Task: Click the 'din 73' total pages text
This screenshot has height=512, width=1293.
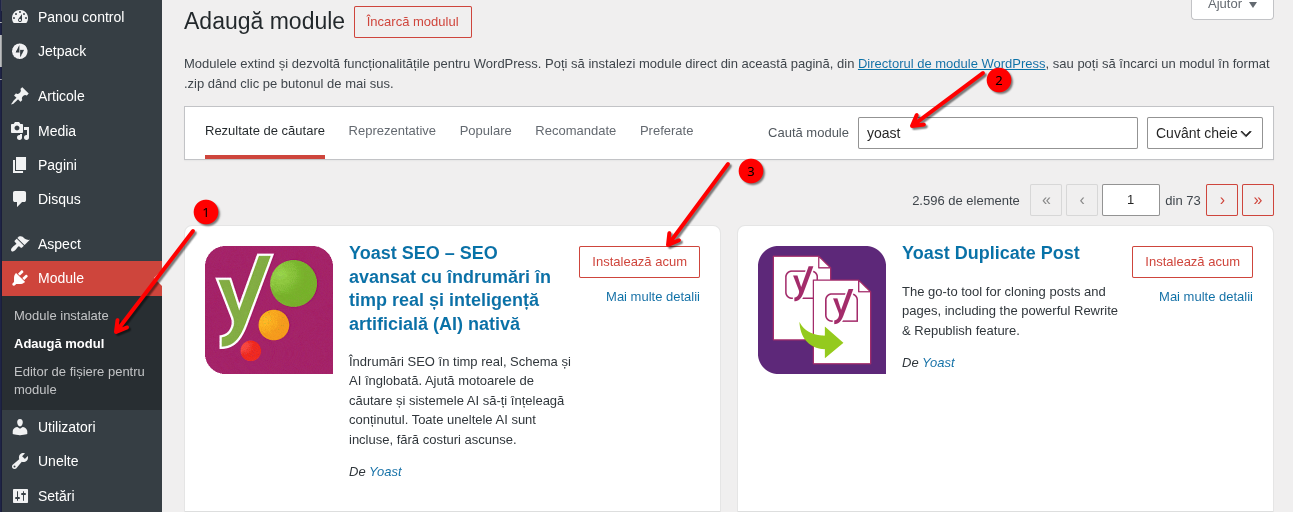Action: pyautogui.click(x=1183, y=200)
